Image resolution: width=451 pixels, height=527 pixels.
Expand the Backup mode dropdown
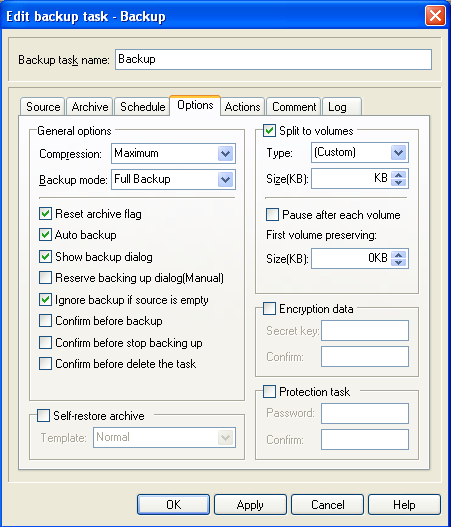click(225, 179)
